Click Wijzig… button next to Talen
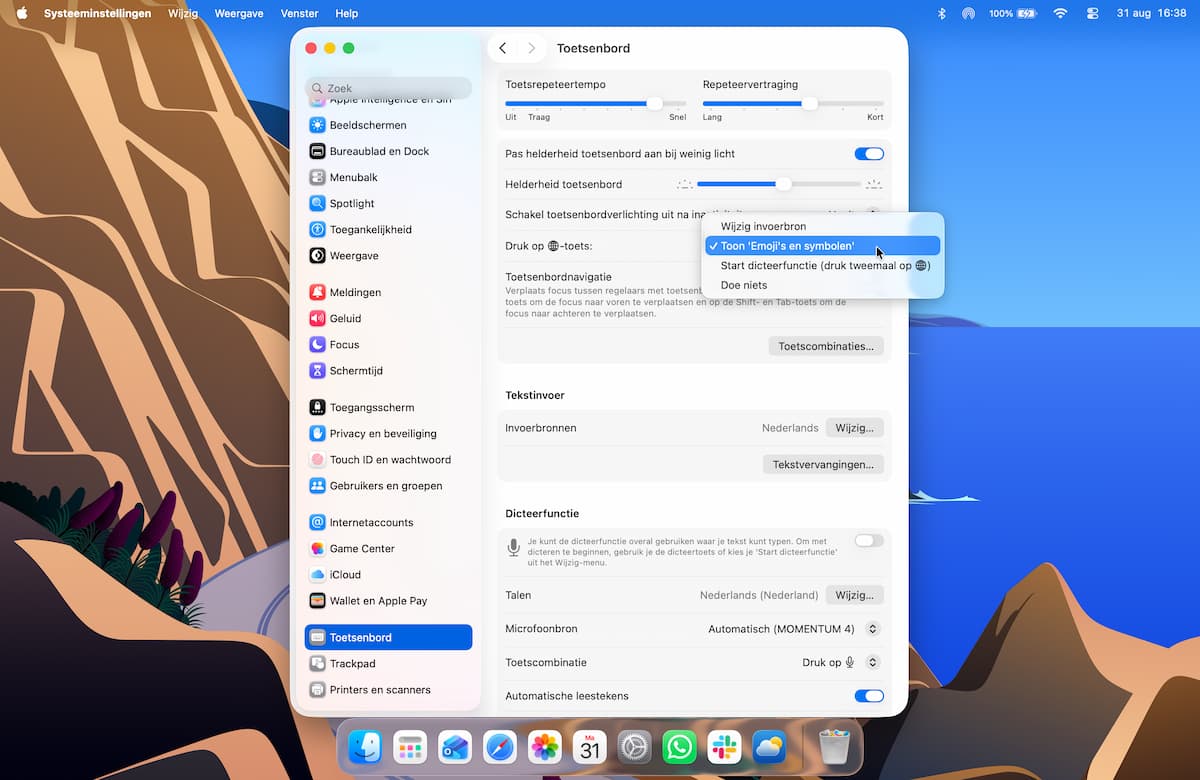 coord(855,595)
